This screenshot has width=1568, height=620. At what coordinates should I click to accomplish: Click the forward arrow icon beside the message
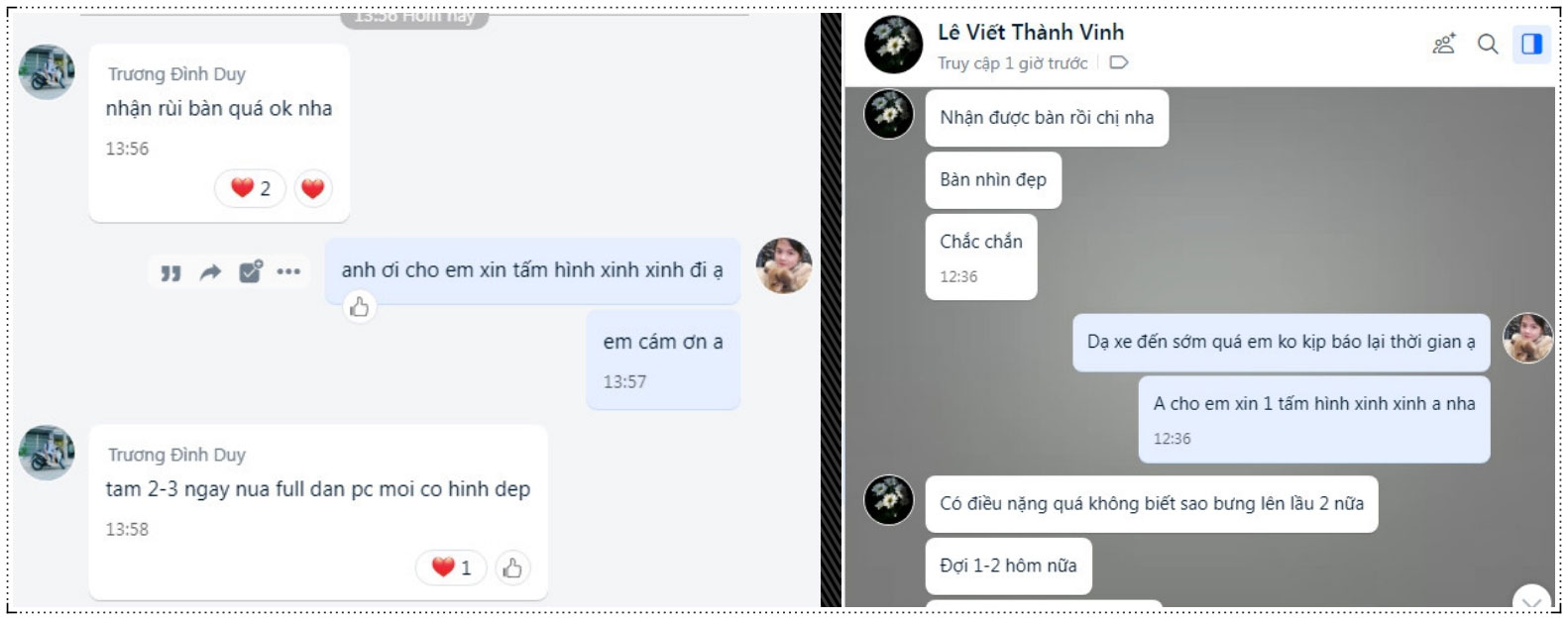[210, 272]
